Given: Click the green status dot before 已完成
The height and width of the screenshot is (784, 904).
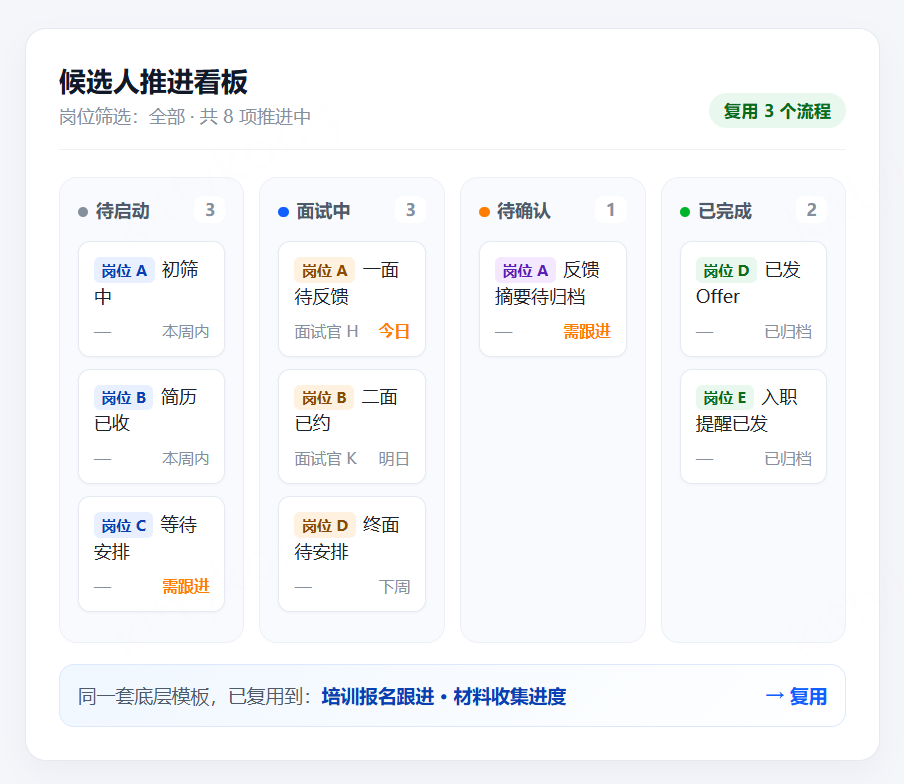Looking at the screenshot, I should [685, 212].
